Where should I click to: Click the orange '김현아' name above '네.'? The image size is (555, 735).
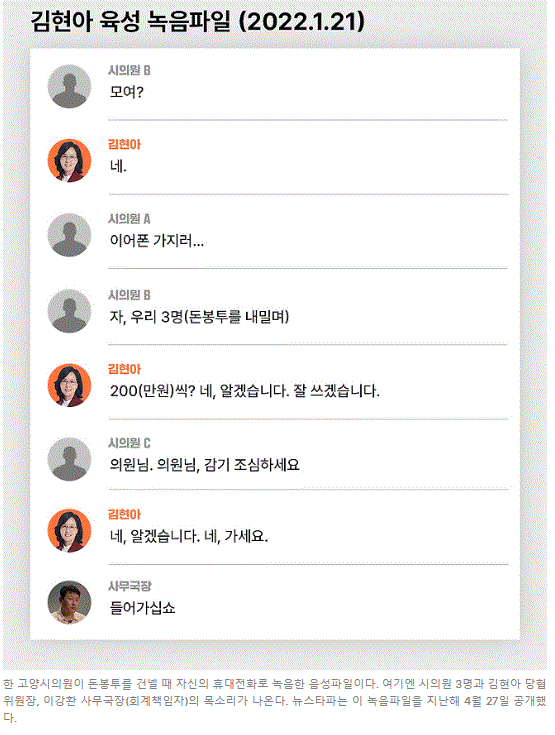(124, 144)
